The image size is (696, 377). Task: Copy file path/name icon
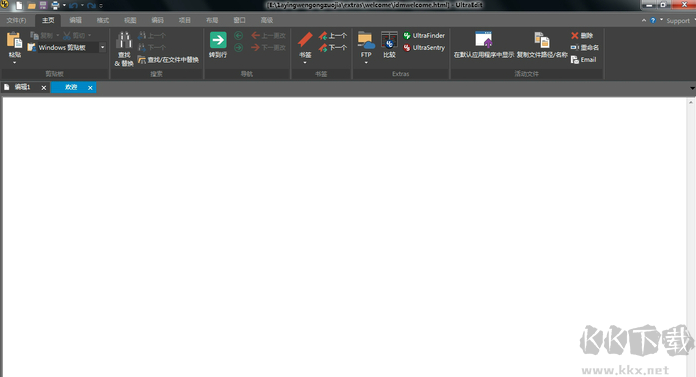[x=542, y=40]
